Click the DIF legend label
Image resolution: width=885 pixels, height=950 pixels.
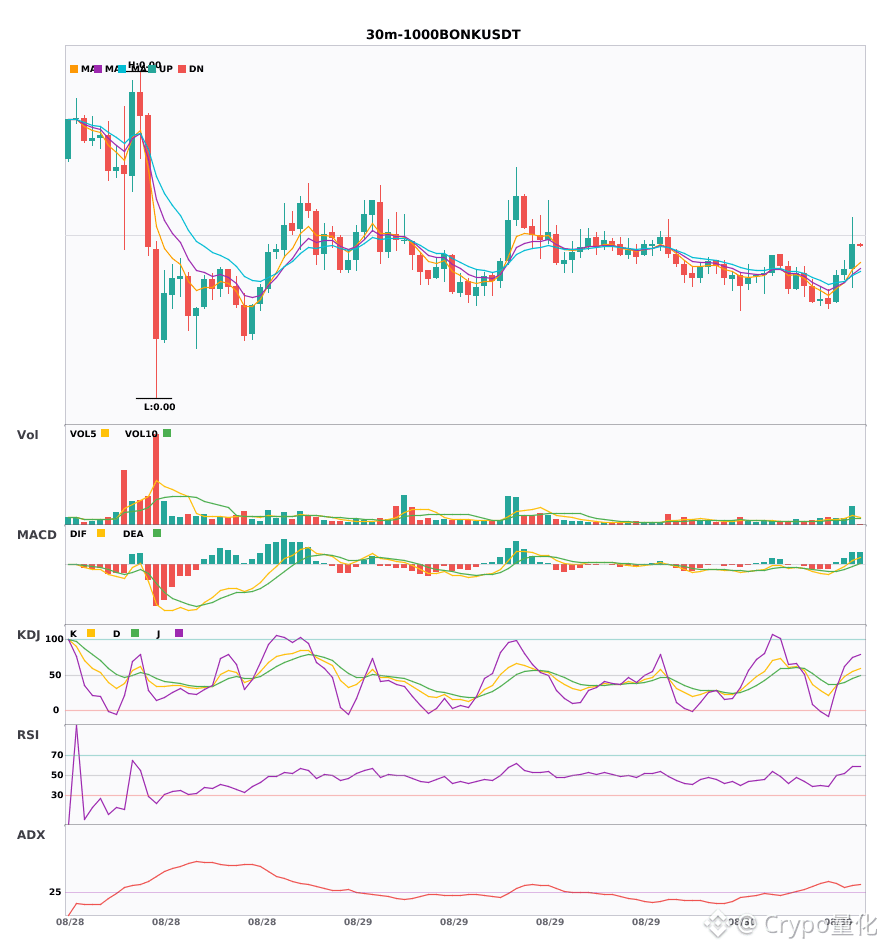[x=78, y=534]
